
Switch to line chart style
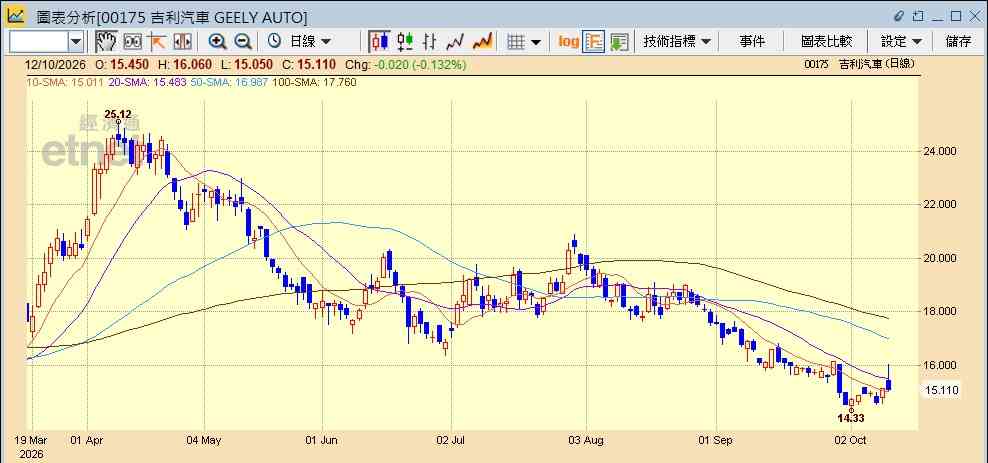(455, 42)
